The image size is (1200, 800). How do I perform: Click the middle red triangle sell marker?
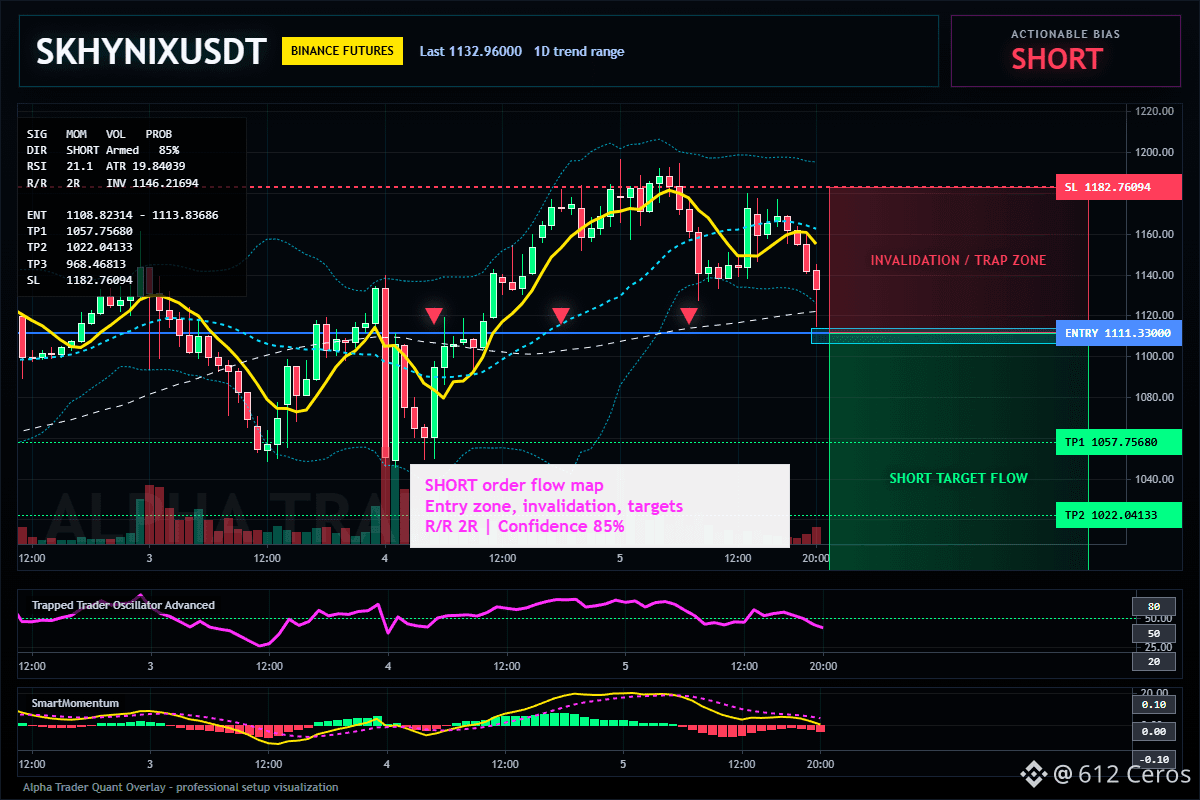click(x=561, y=316)
